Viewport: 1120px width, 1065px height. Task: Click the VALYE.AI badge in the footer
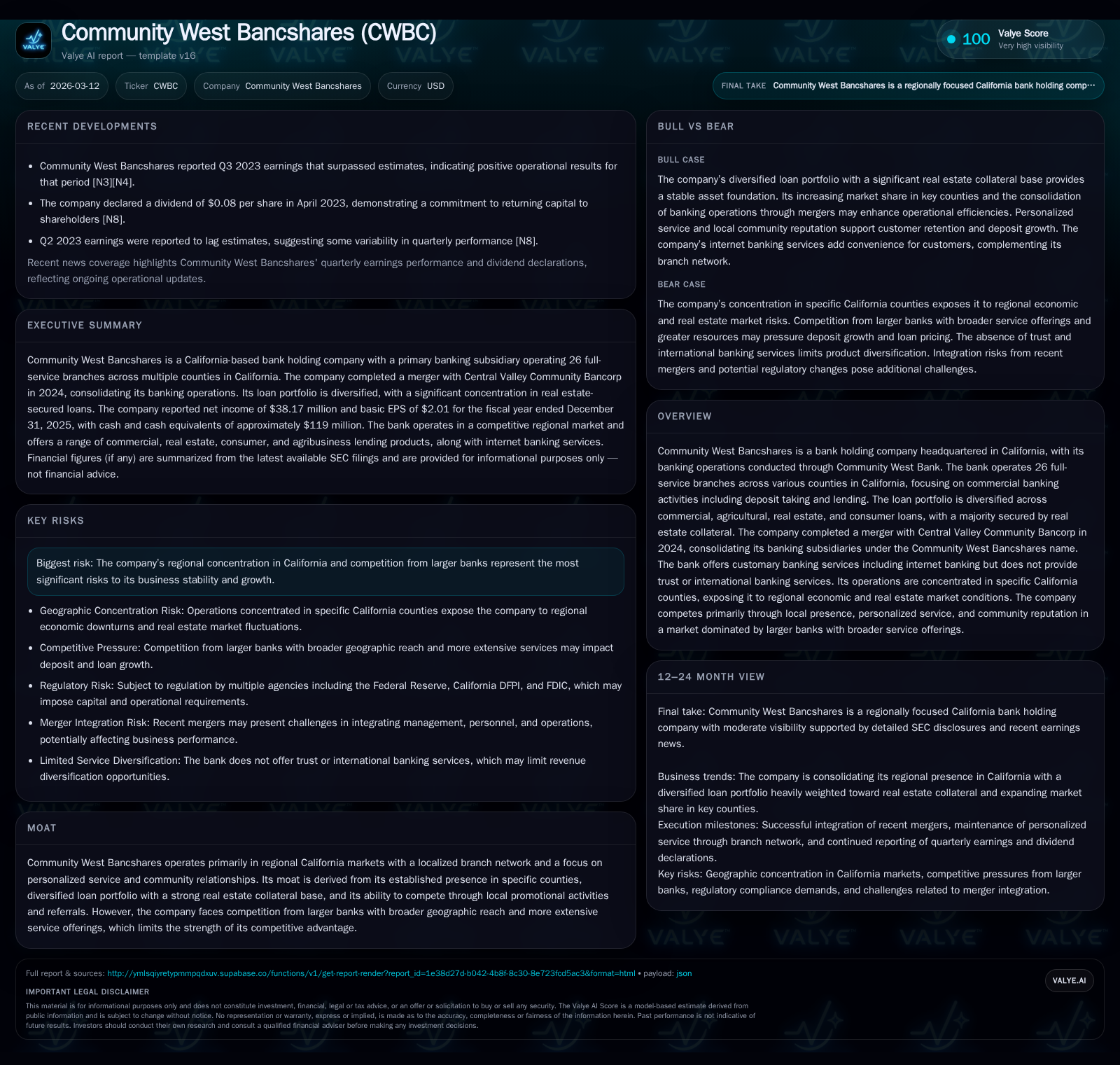1069,980
